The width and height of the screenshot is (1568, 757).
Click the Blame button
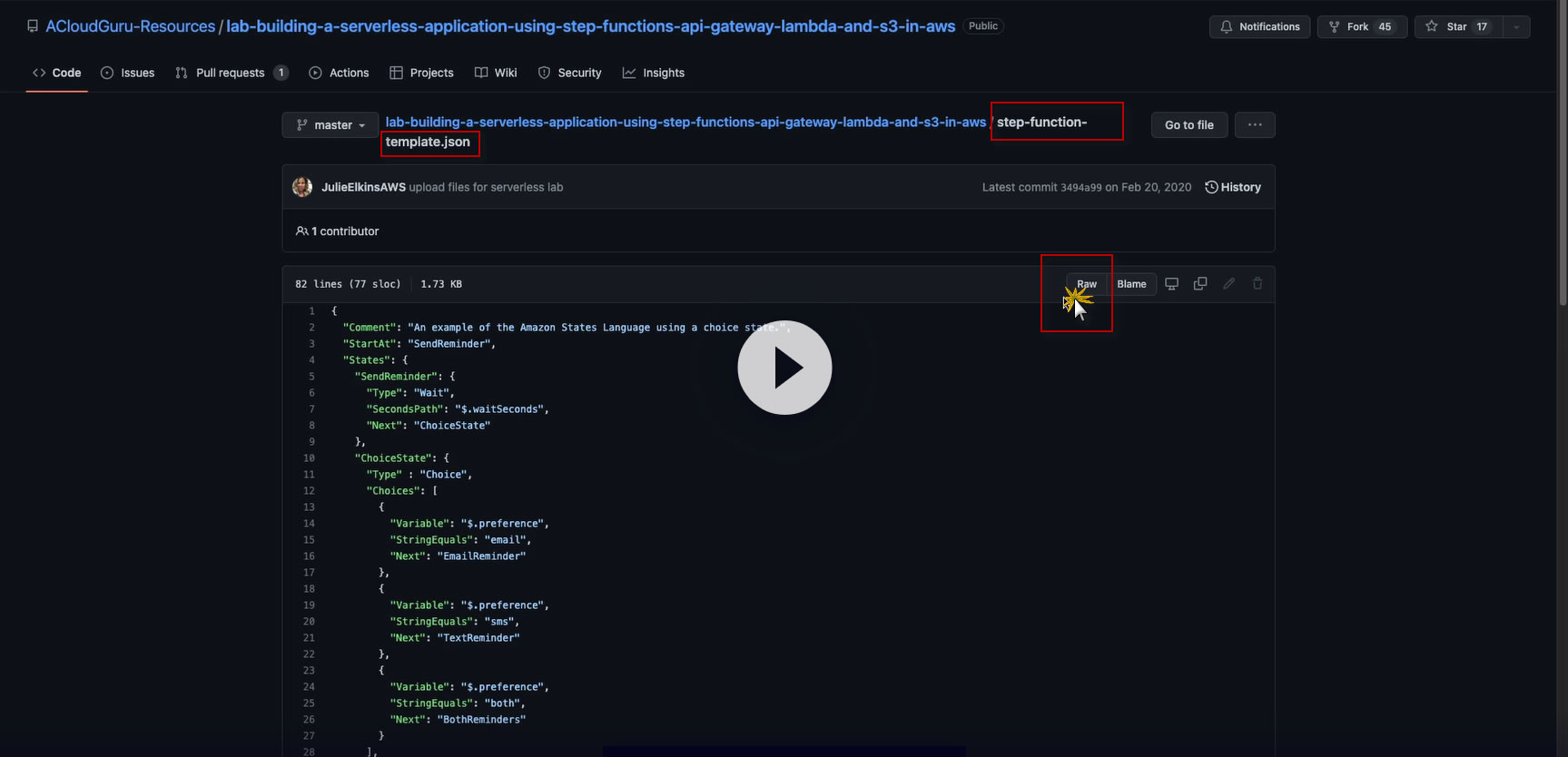pyautogui.click(x=1131, y=284)
